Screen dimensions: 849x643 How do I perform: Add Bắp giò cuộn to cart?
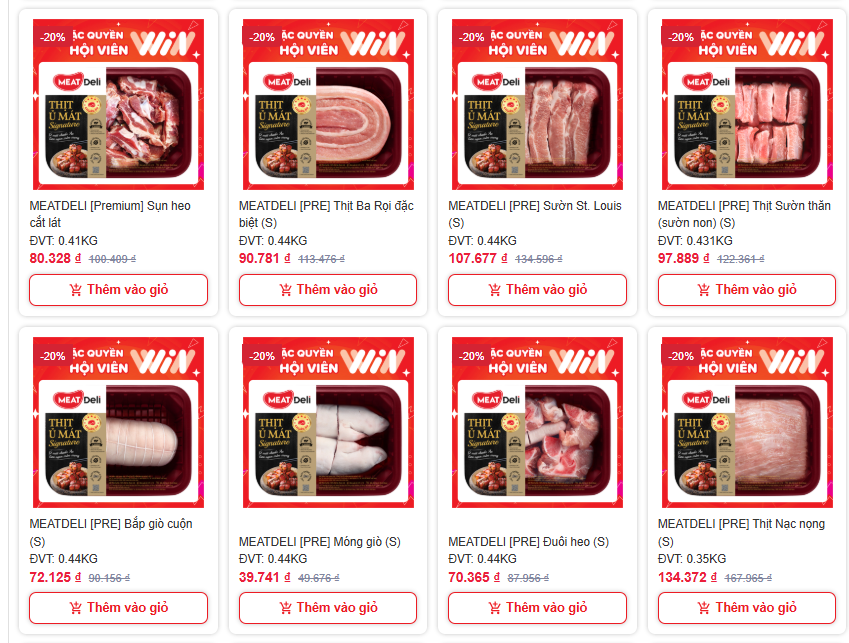(x=119, y=608)
